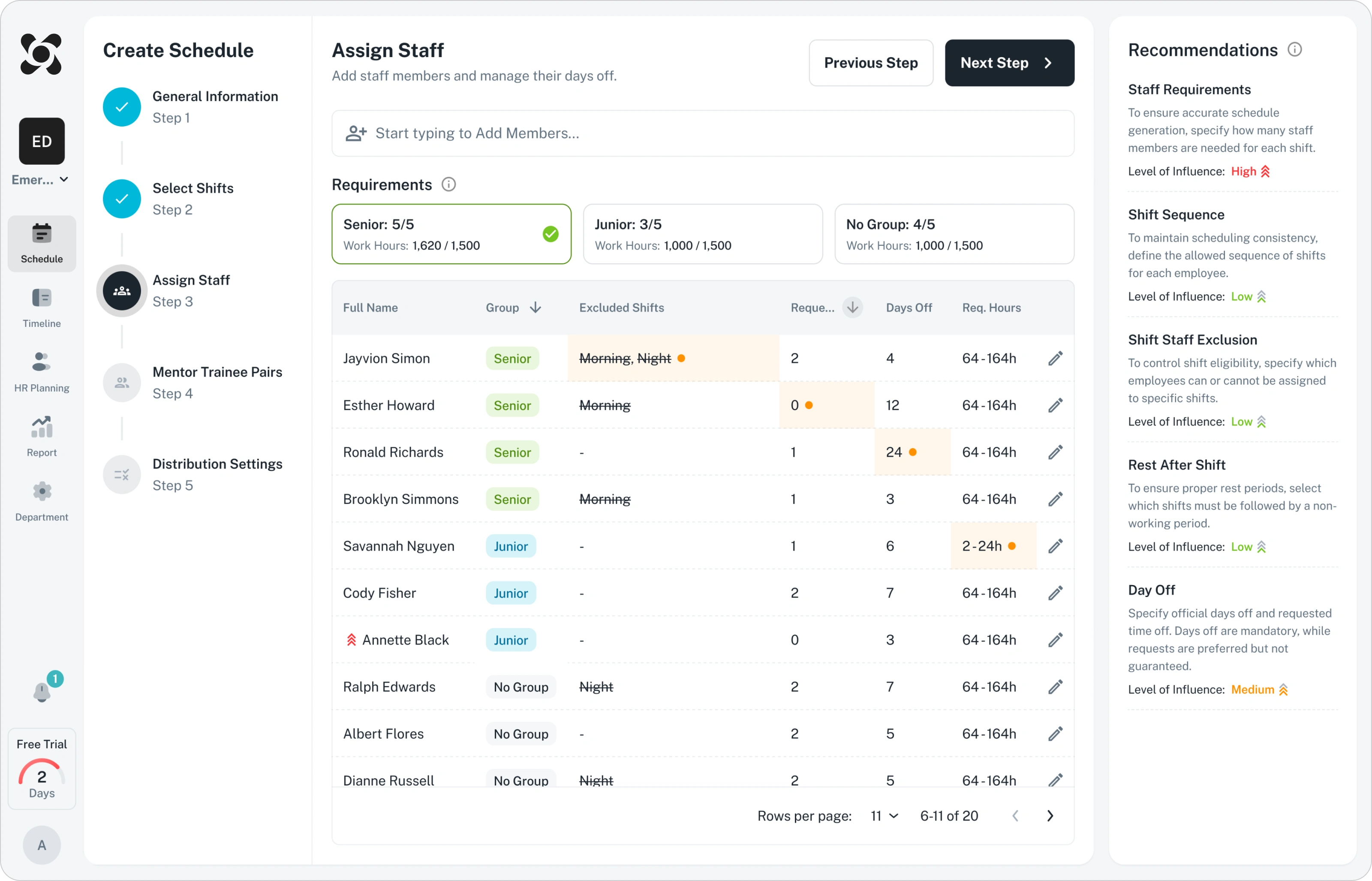1372x881 pixels.
Task: Open Department settings gear icon
Action: (42, 492)
